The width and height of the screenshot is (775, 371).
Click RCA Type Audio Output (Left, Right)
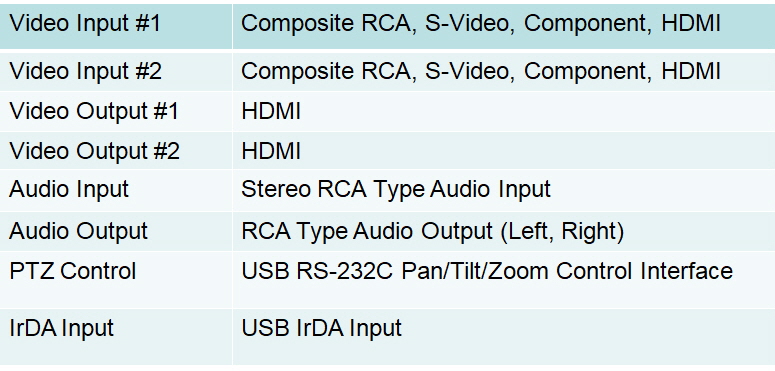point(432,231)
